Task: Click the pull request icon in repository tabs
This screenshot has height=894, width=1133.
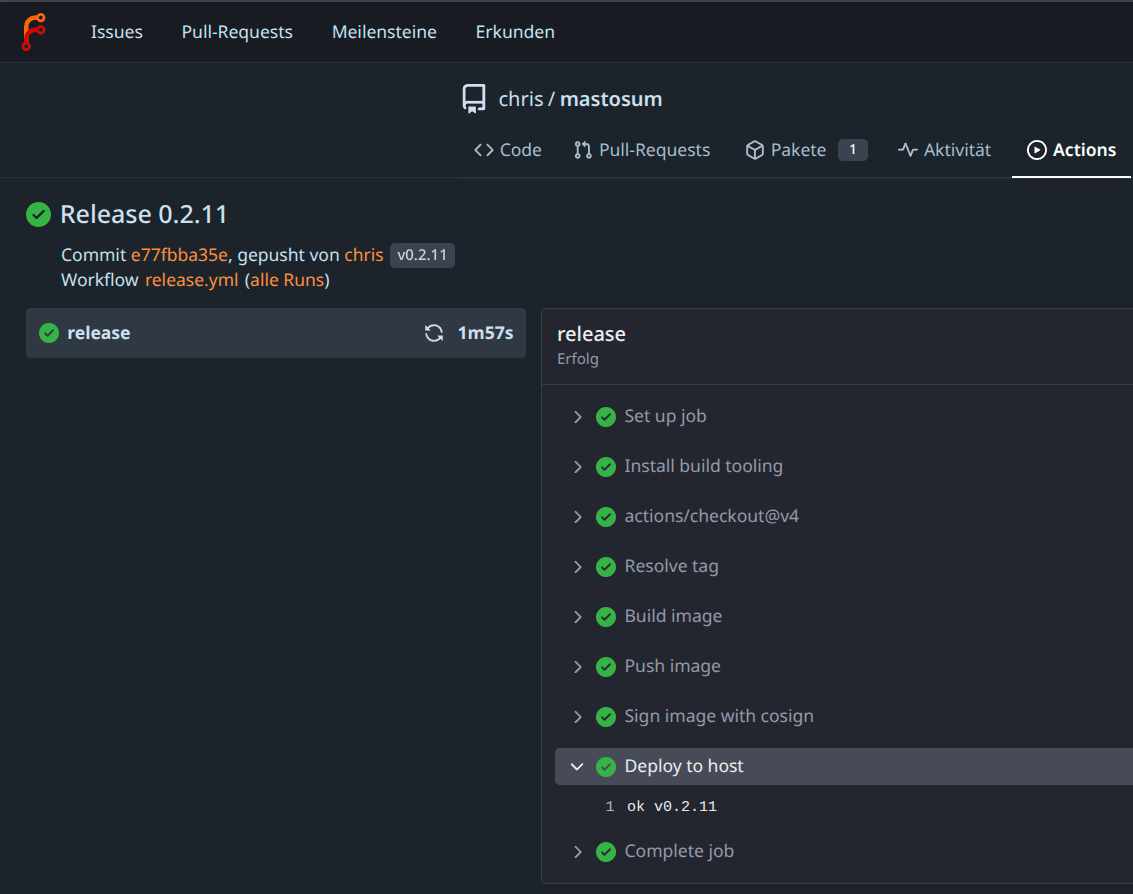Action: [582, 150]
